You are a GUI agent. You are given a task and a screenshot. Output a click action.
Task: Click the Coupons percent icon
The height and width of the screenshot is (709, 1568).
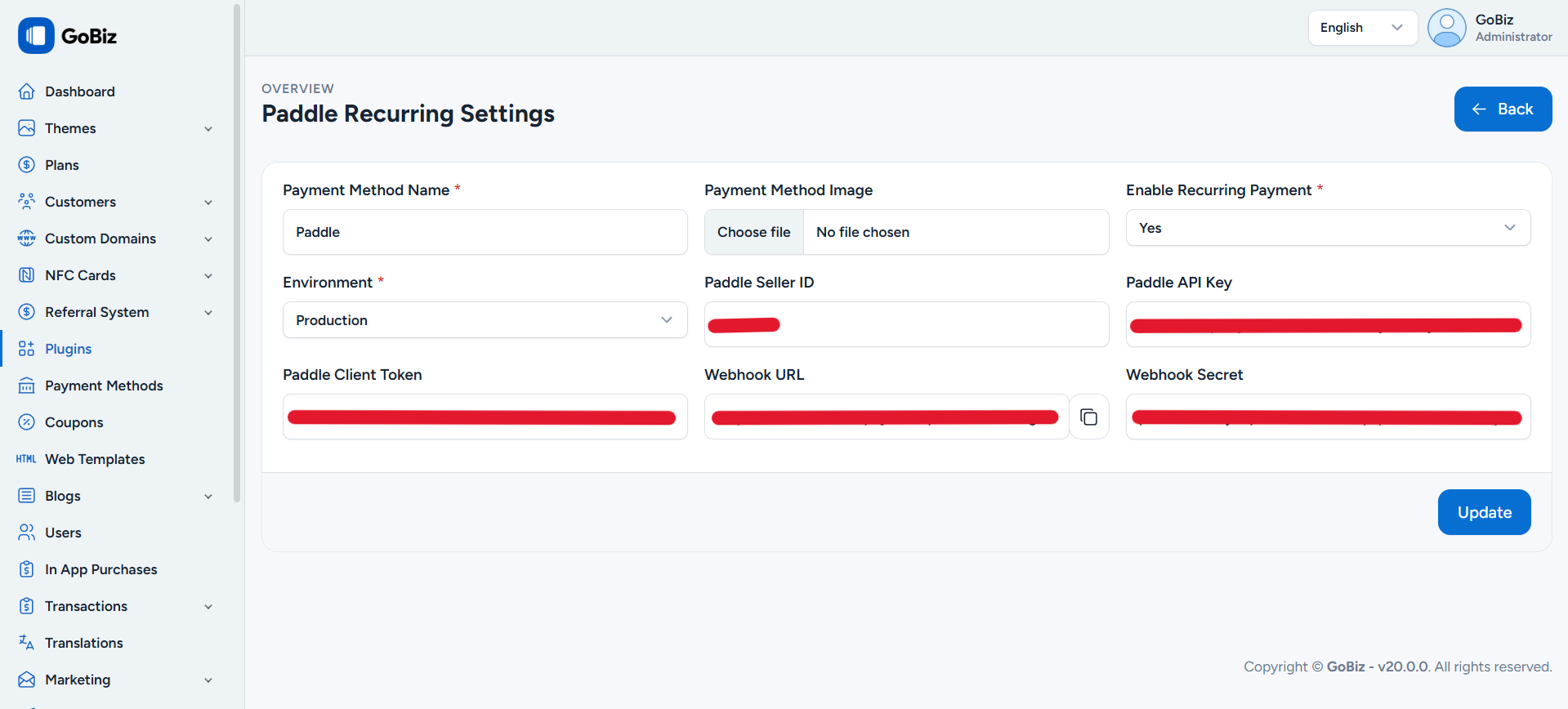[27, 422]
